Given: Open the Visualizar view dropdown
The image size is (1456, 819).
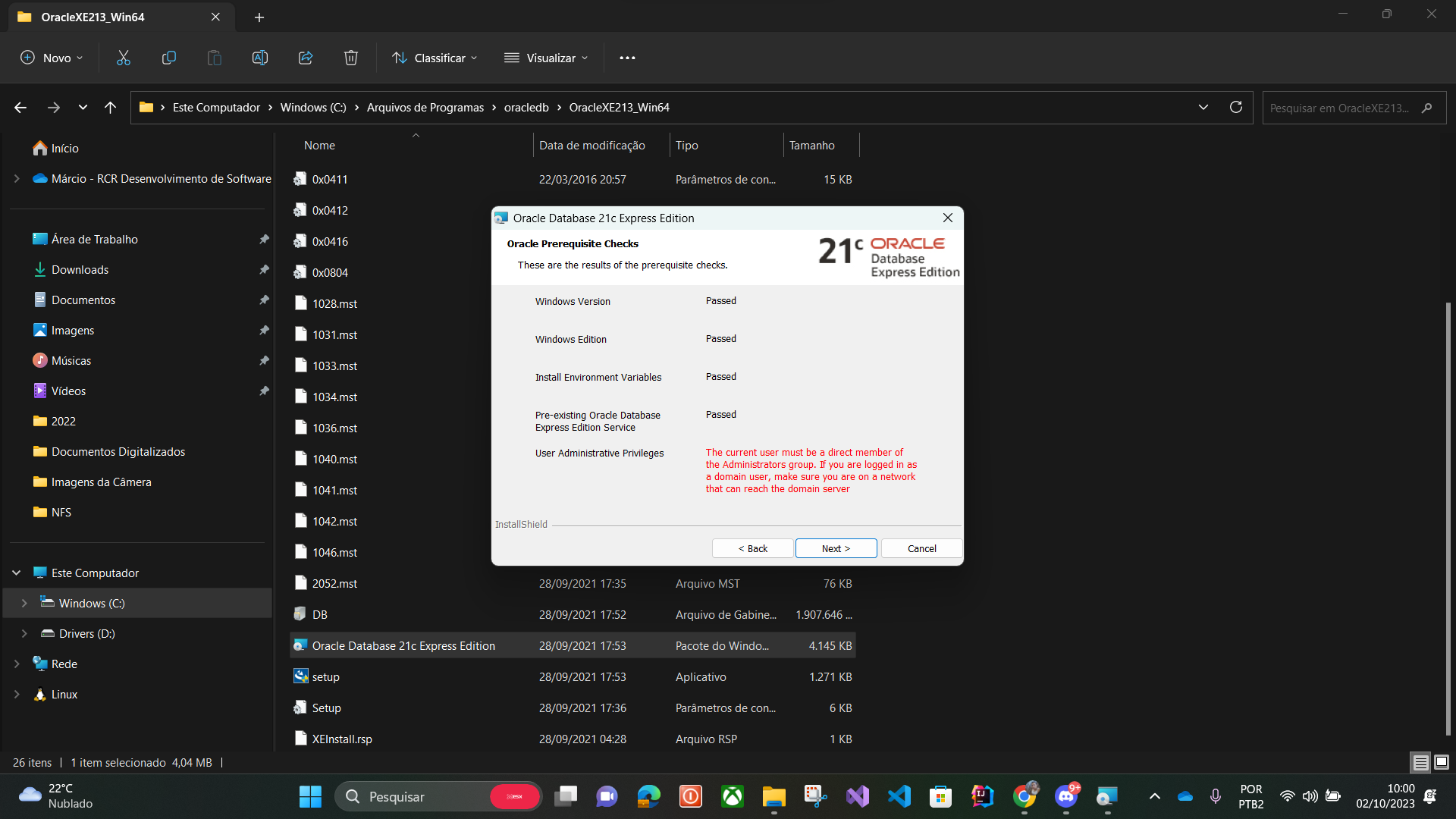Looking at the screenshot, I should tap(546, 58).
